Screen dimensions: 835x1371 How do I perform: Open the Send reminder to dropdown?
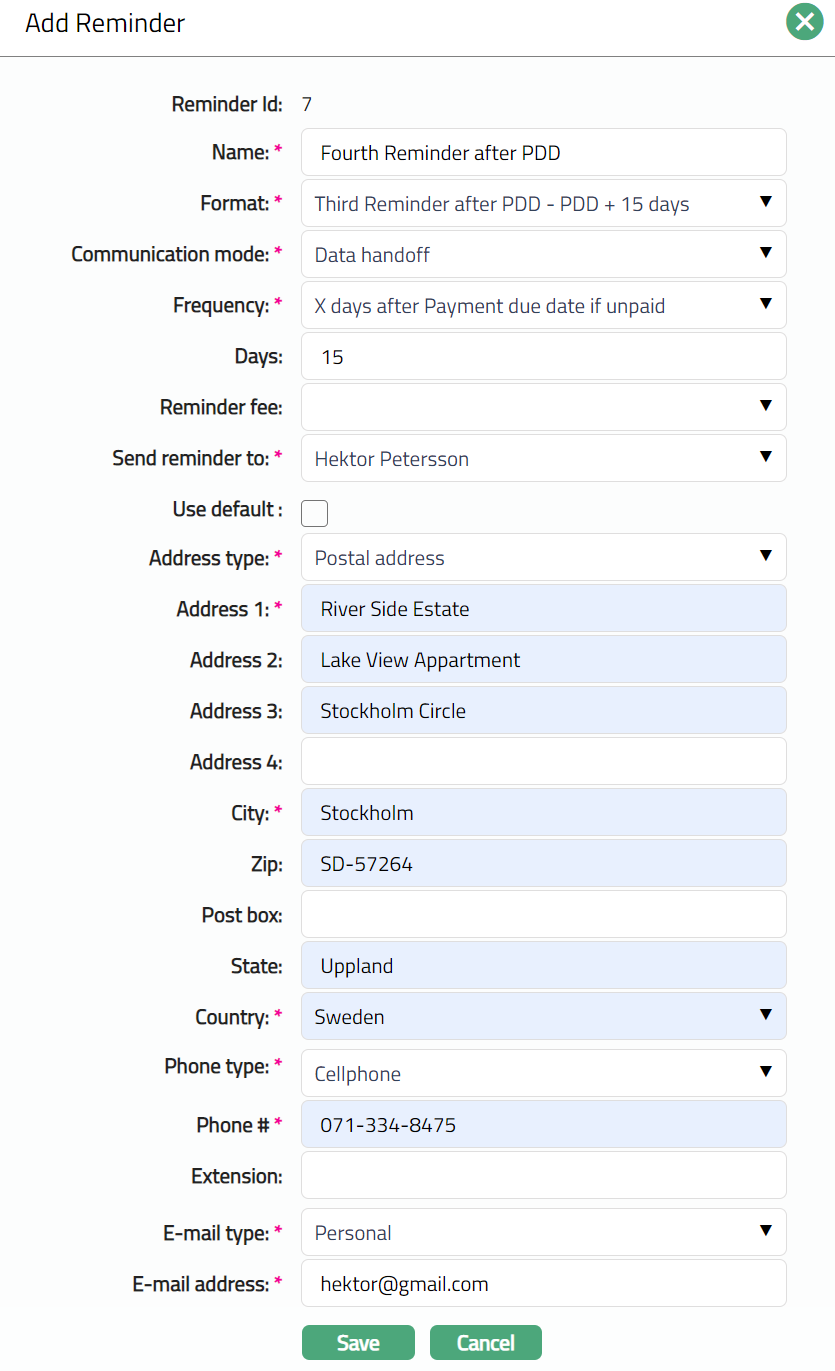click(x=543, y=458)
